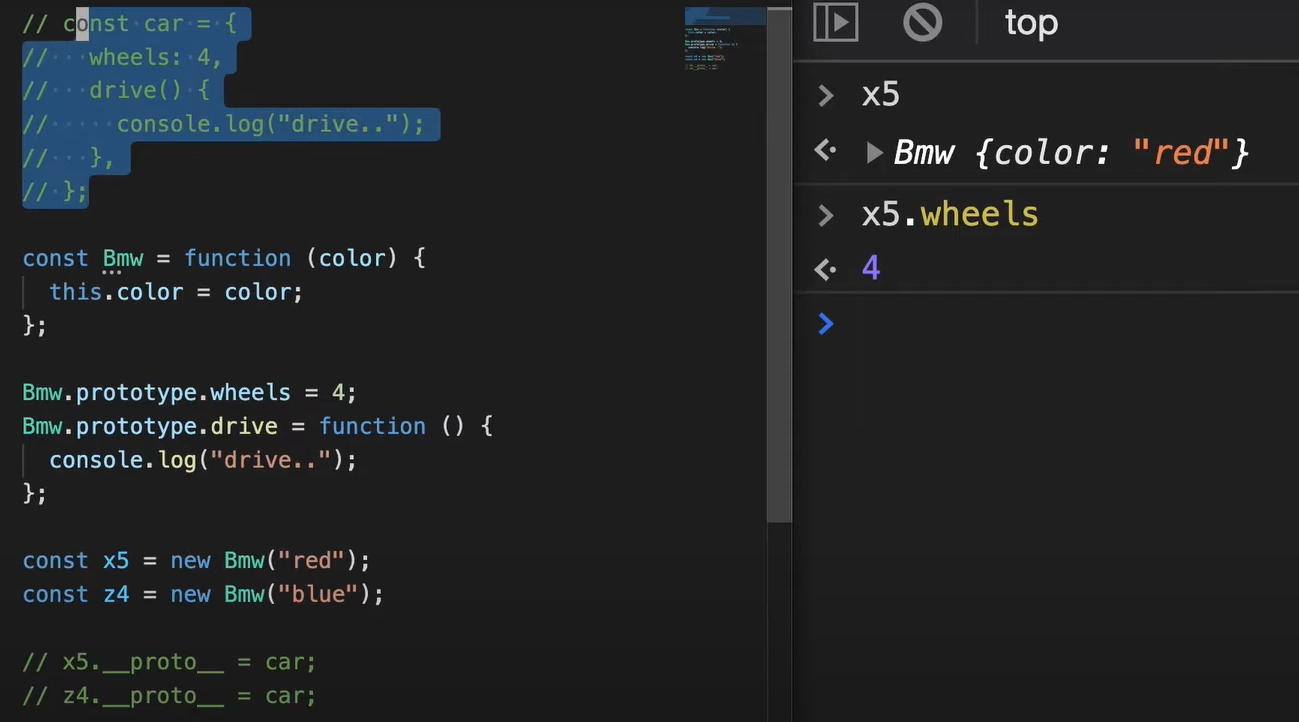1299x722 pixels.
Task: Click the Bmw object output text
Action: coord(1071,152)
